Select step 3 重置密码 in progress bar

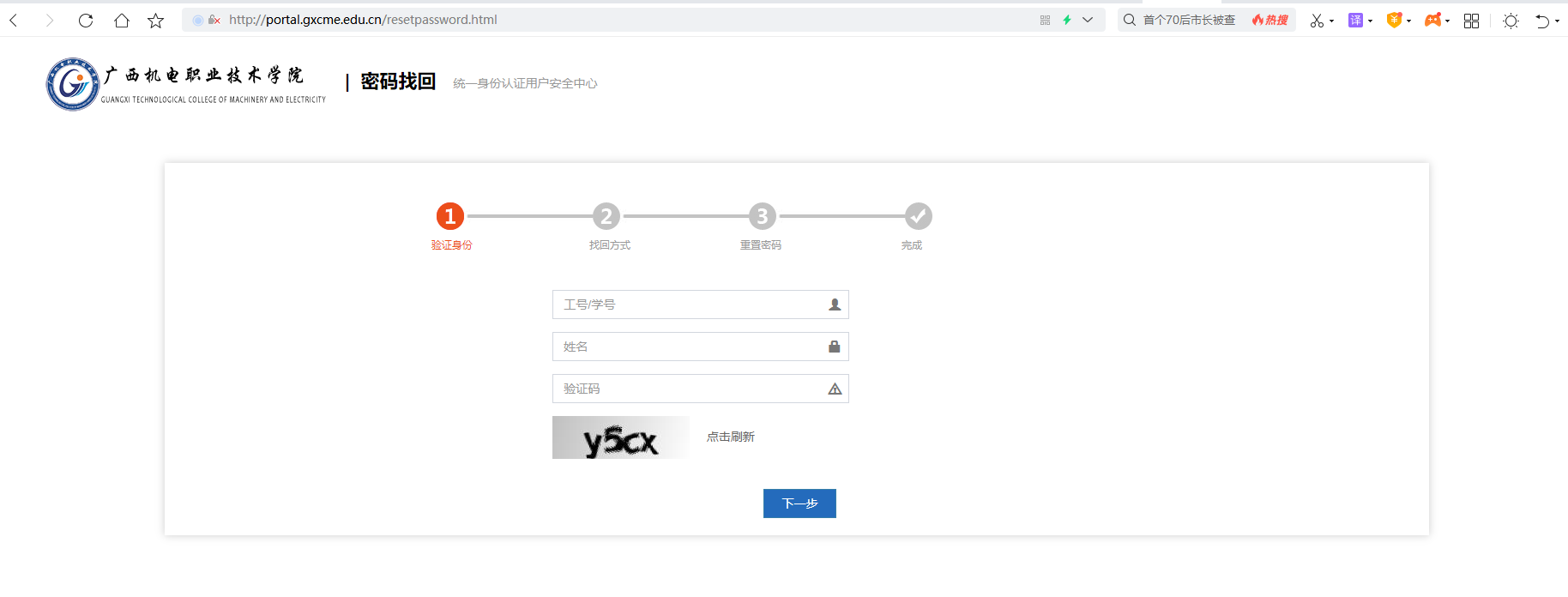[762, 216]
